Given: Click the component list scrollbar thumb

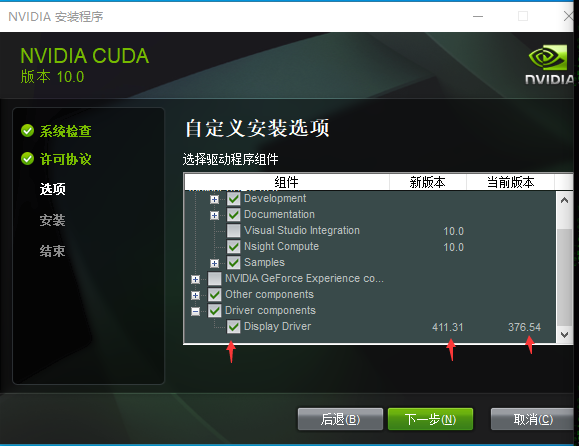Looking at the screenshot, I should click(x=564, y=278).
